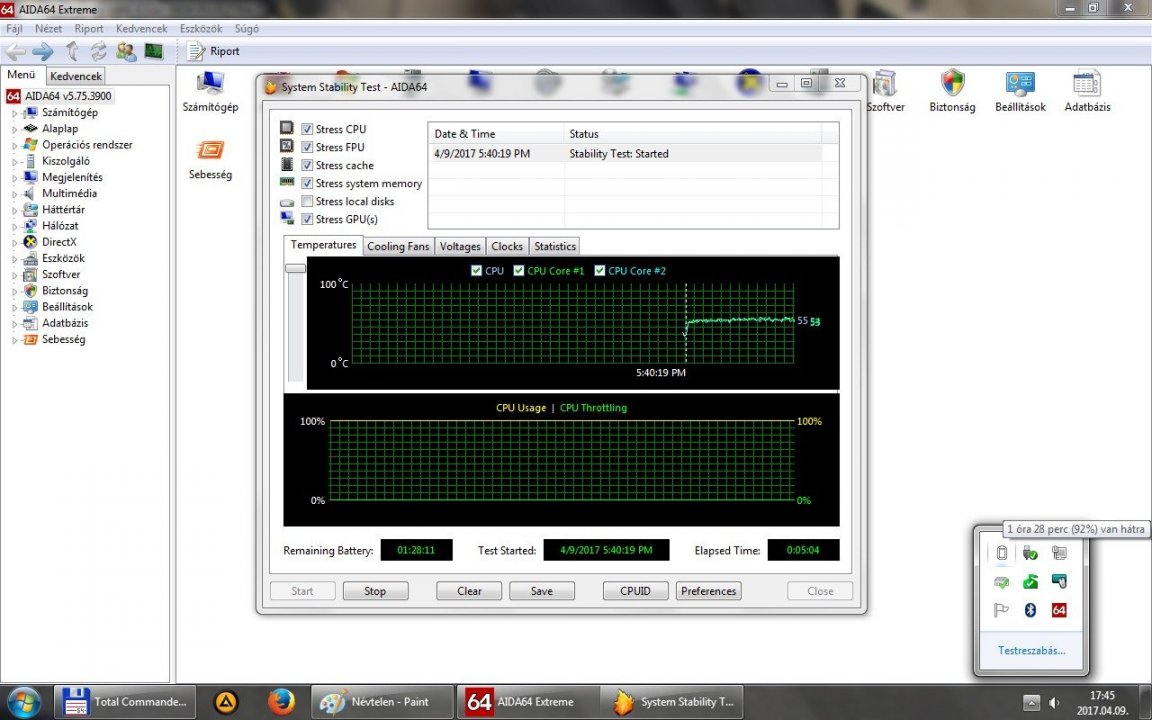Show hidden tray icons arrow
1152x720 pixels.
point(1032,702)
